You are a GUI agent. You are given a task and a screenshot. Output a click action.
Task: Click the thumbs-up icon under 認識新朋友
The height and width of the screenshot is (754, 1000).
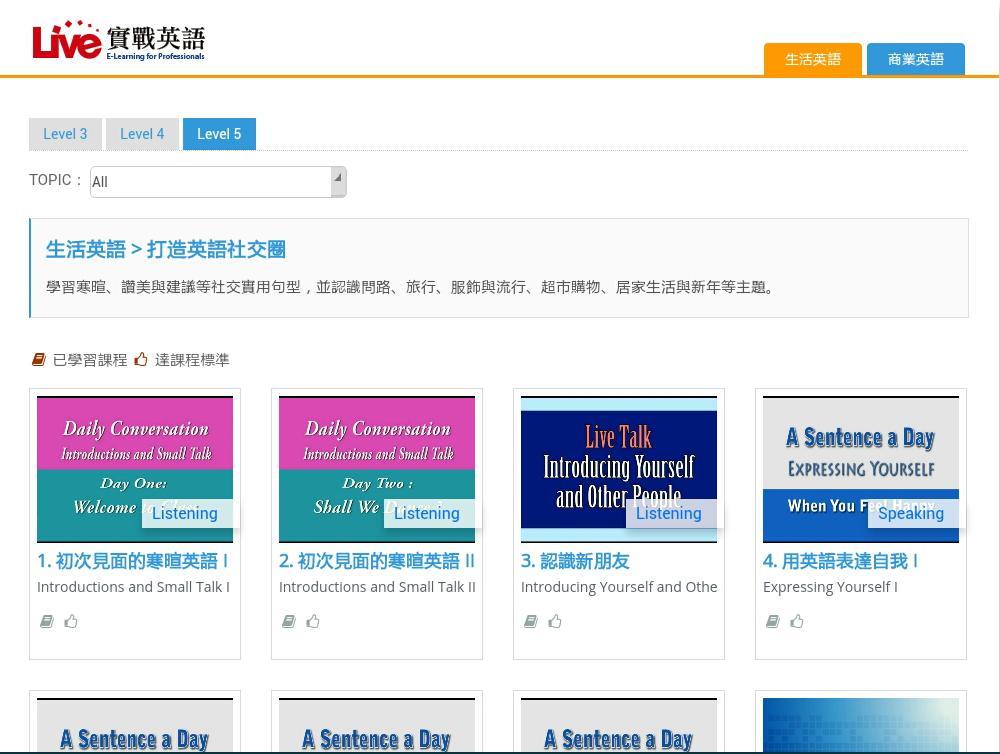point(555,621)
